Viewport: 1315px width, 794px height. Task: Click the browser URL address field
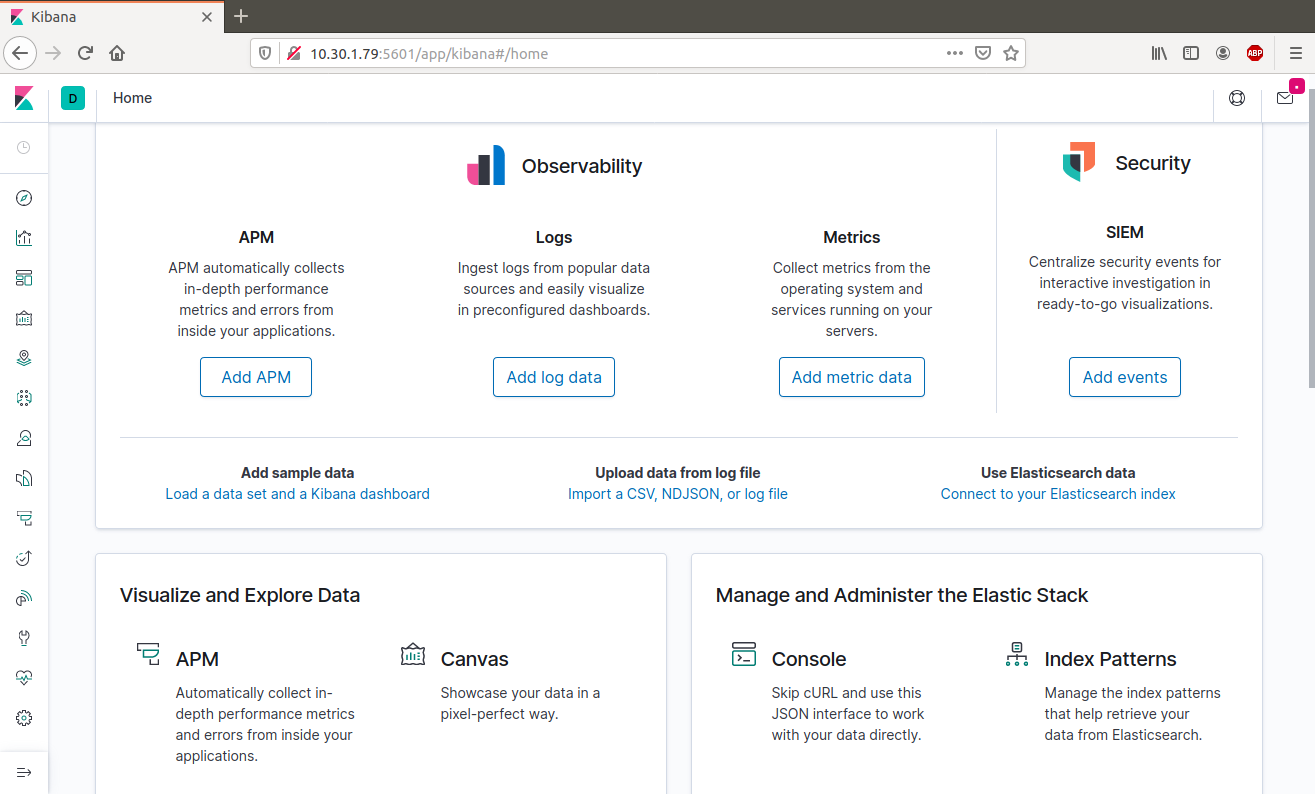click(x=620, y=53)
